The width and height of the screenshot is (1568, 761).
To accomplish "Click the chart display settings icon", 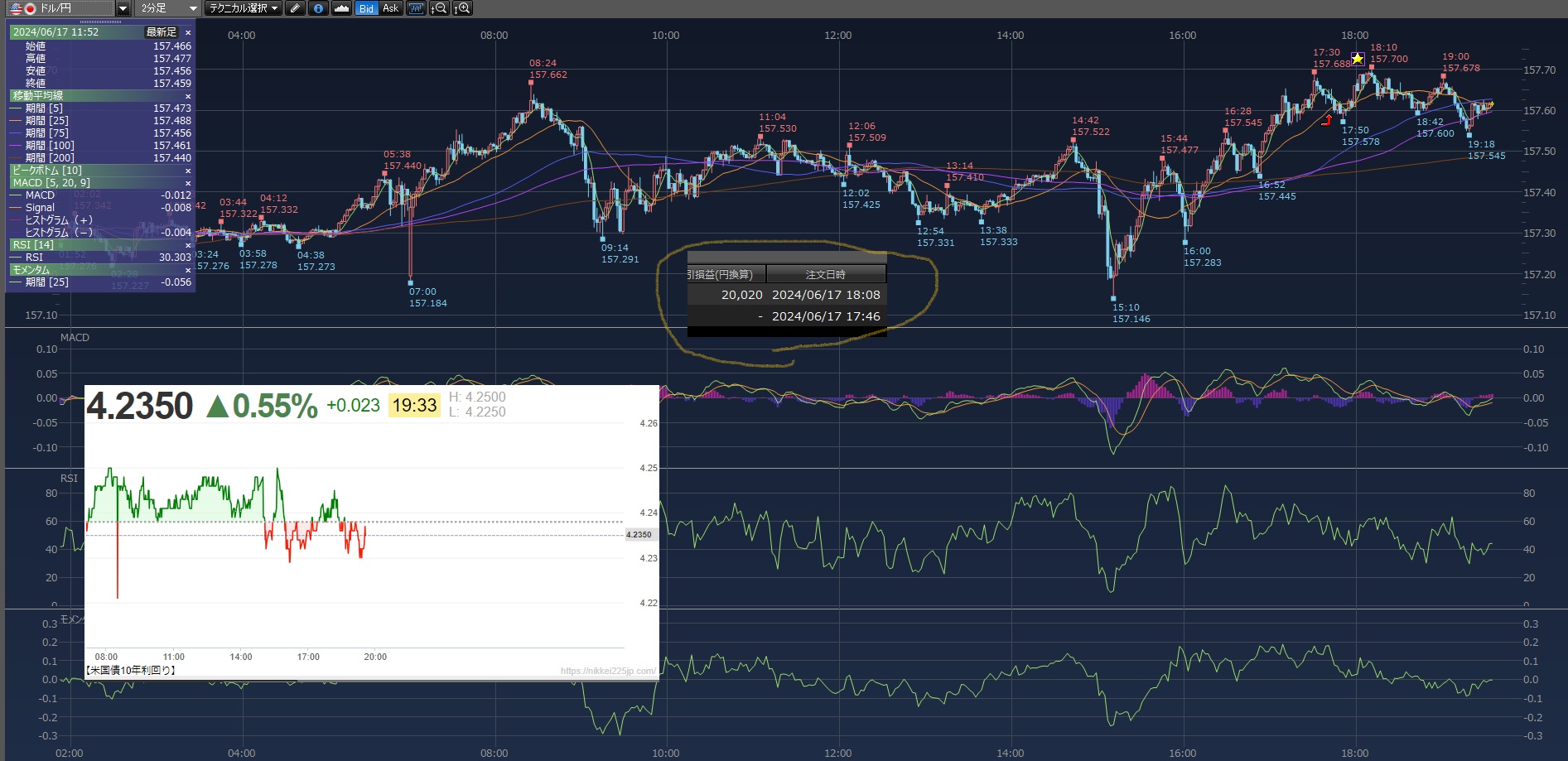I will coord(416,8).
